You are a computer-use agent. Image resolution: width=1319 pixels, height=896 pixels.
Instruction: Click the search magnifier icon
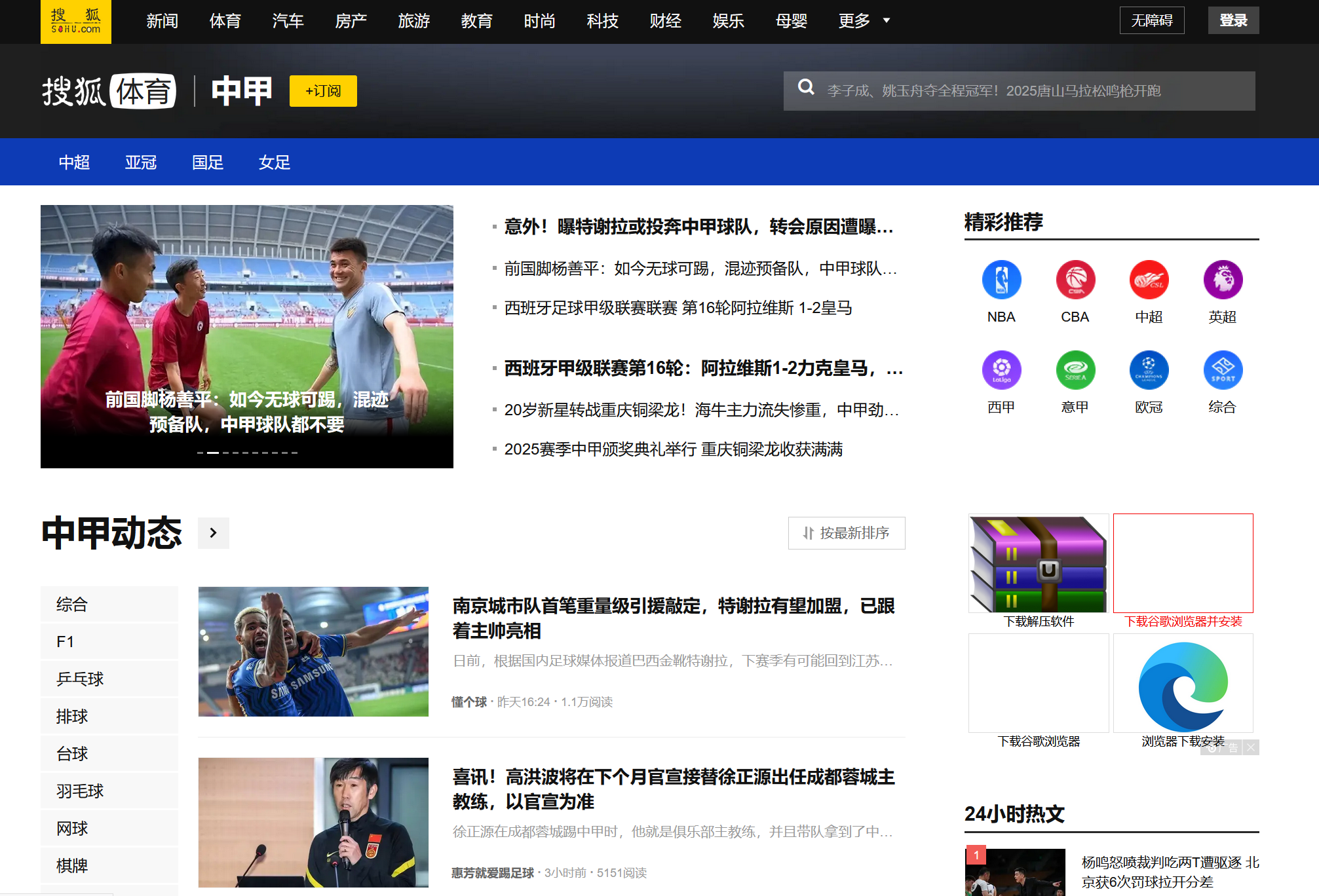(x=806, y=88)
